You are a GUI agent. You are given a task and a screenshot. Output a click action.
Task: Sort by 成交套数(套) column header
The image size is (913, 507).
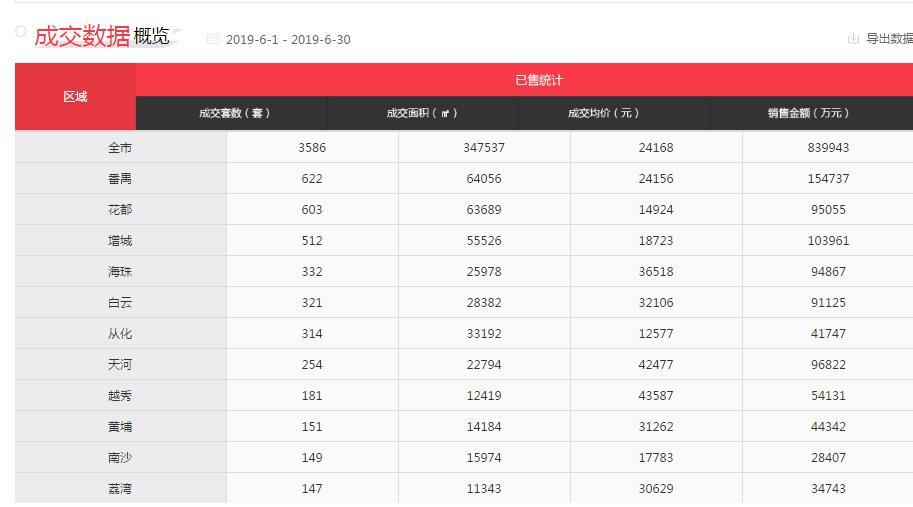[234, 113]
